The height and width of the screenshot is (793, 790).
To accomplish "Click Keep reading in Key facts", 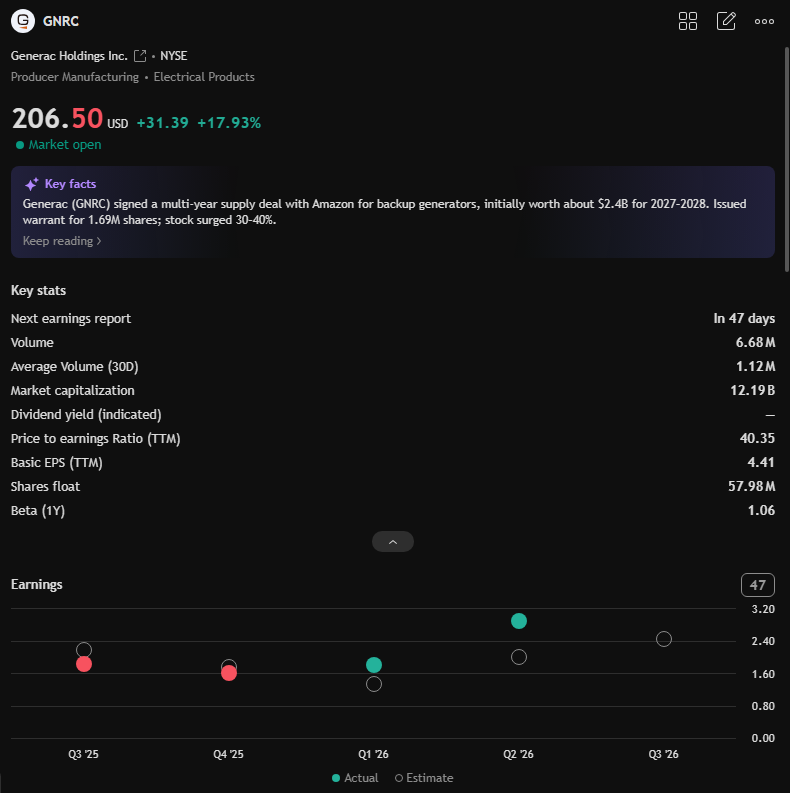I will pyautogui.click(x=62, y=241).
